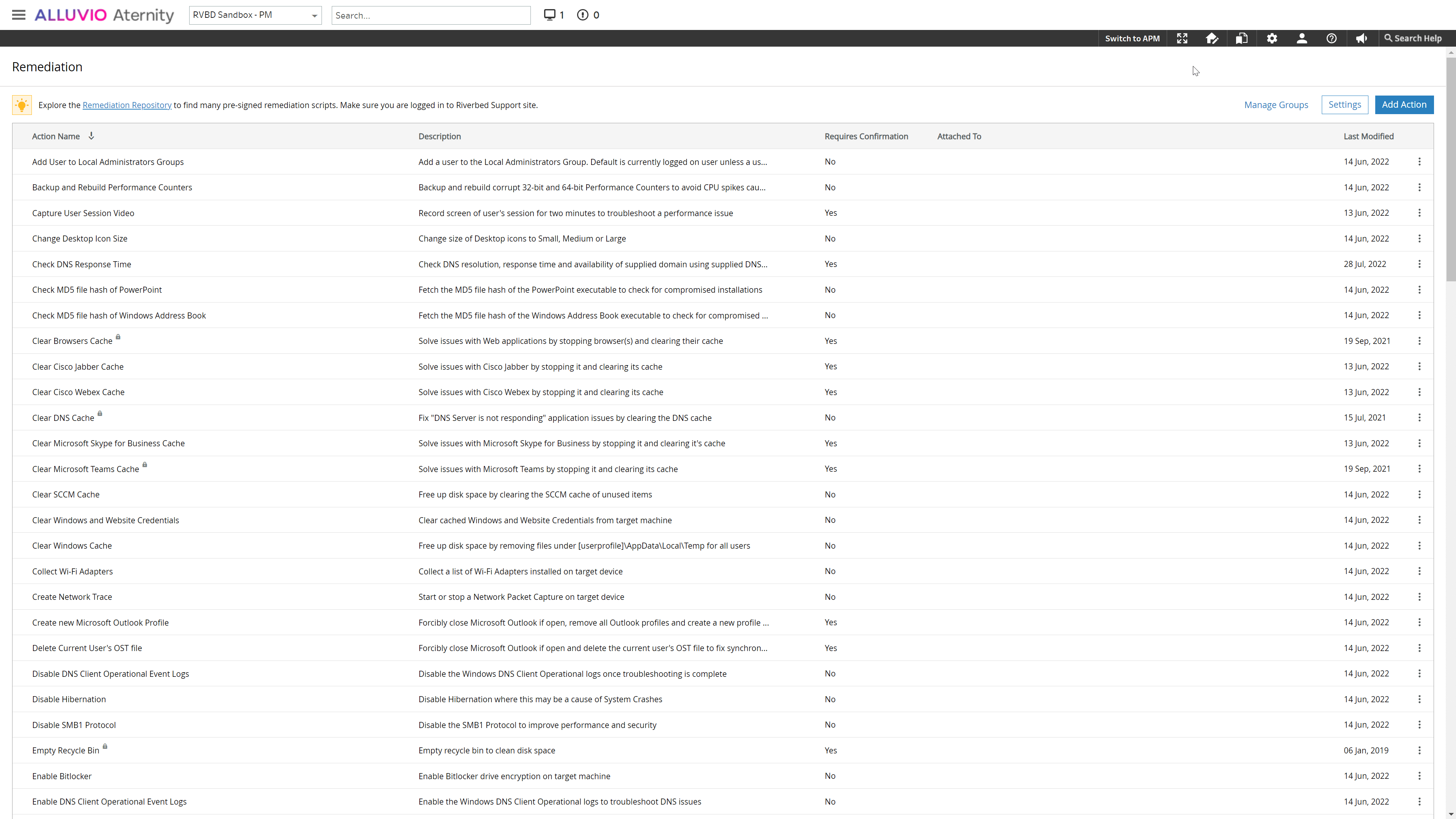The width and height of the screenshot is (1456, 819).
Task: Click lock icon next to Empty Recycle Bin
Action: [x=105, y=747]
